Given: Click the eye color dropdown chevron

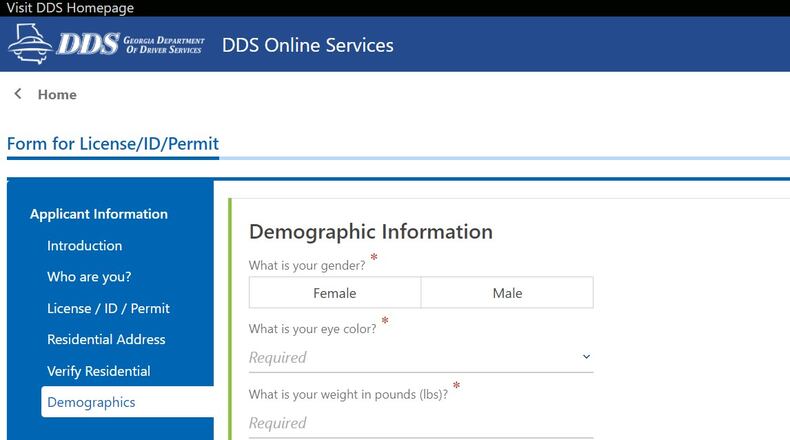Looking at the screenshot, I should coord(586,357).
